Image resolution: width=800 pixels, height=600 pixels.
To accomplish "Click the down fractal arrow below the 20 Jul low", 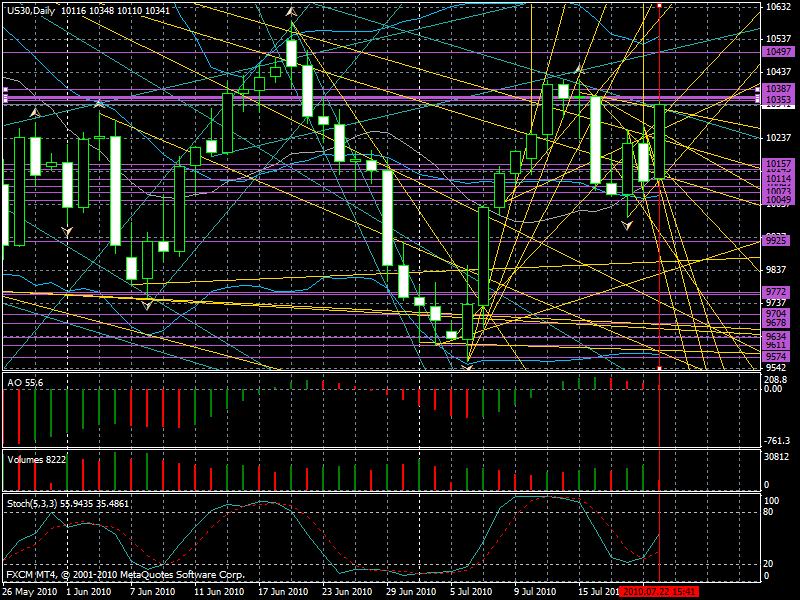I will pos(627,224).
